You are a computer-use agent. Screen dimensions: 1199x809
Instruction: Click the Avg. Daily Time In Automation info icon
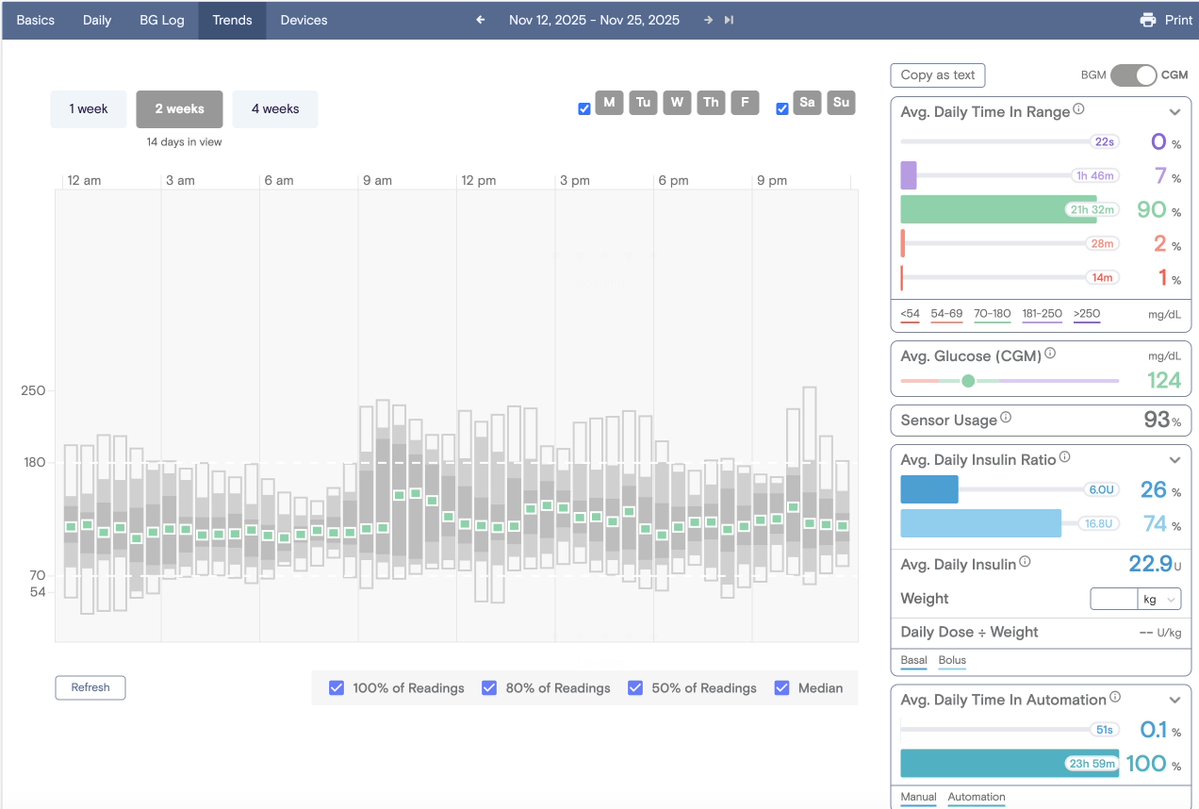click(x=1116, y=695)
